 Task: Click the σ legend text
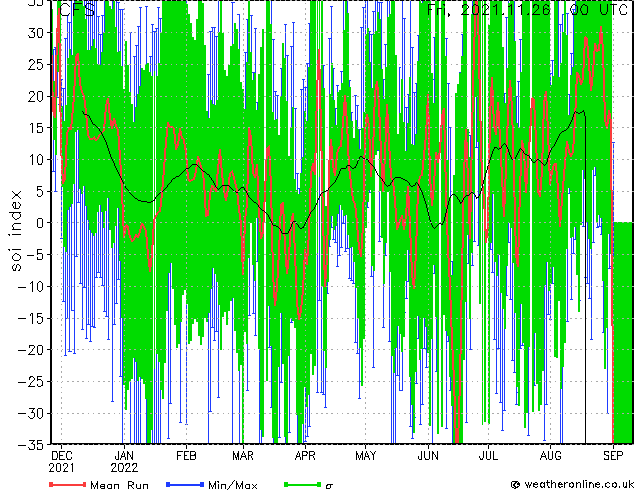pos(329,486)
